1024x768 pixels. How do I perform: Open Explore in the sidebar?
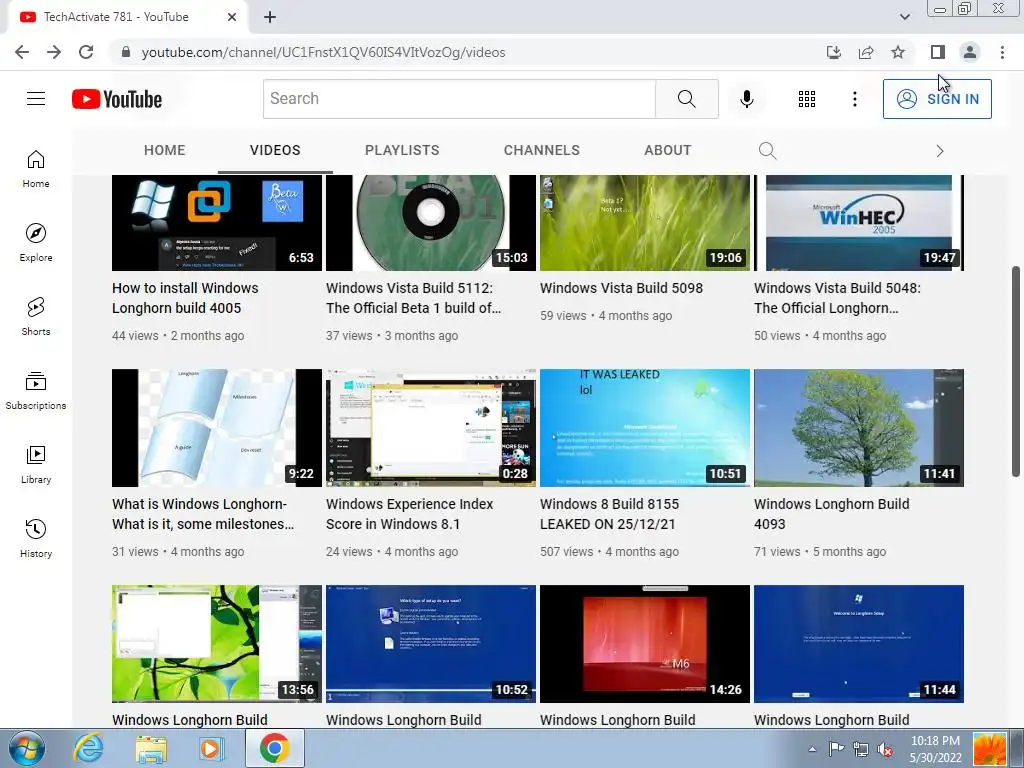(36, 243)
